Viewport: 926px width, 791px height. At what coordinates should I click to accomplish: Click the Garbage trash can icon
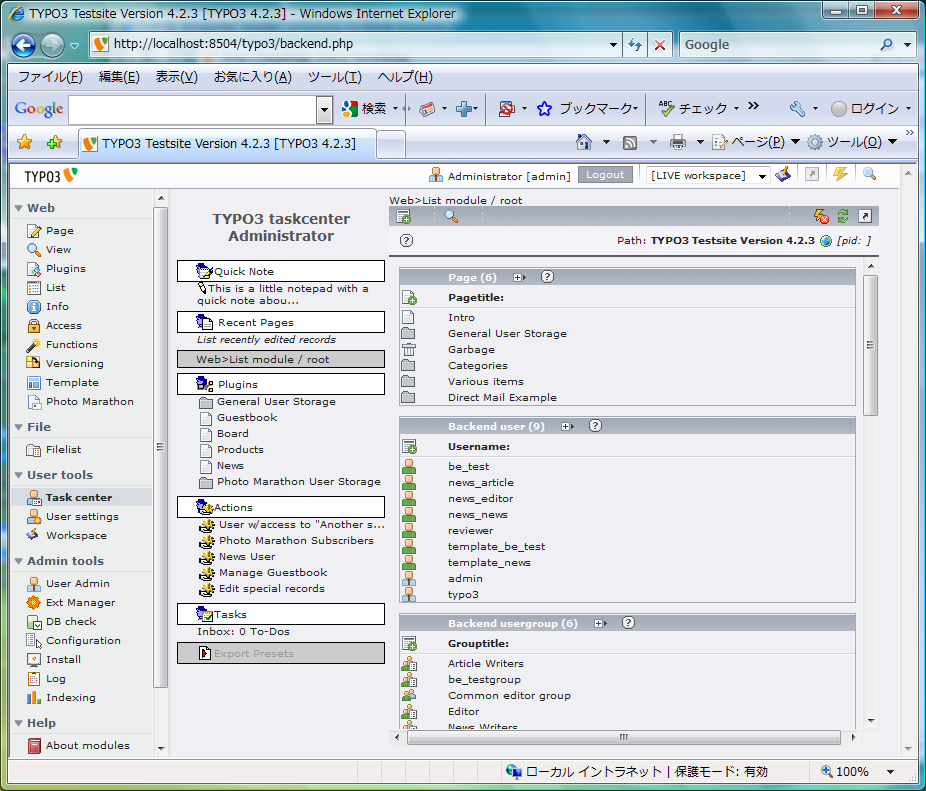(x=409, y=350)
